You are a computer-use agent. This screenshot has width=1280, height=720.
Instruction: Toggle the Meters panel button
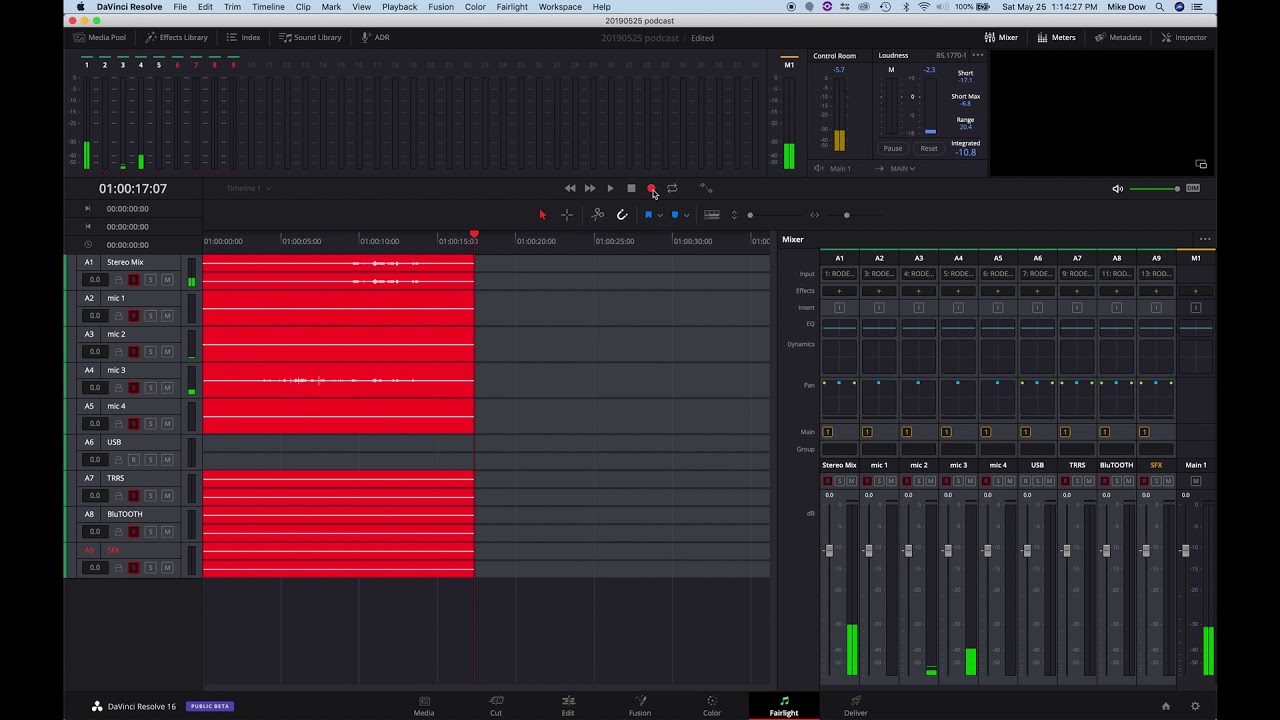[1056, 37]
